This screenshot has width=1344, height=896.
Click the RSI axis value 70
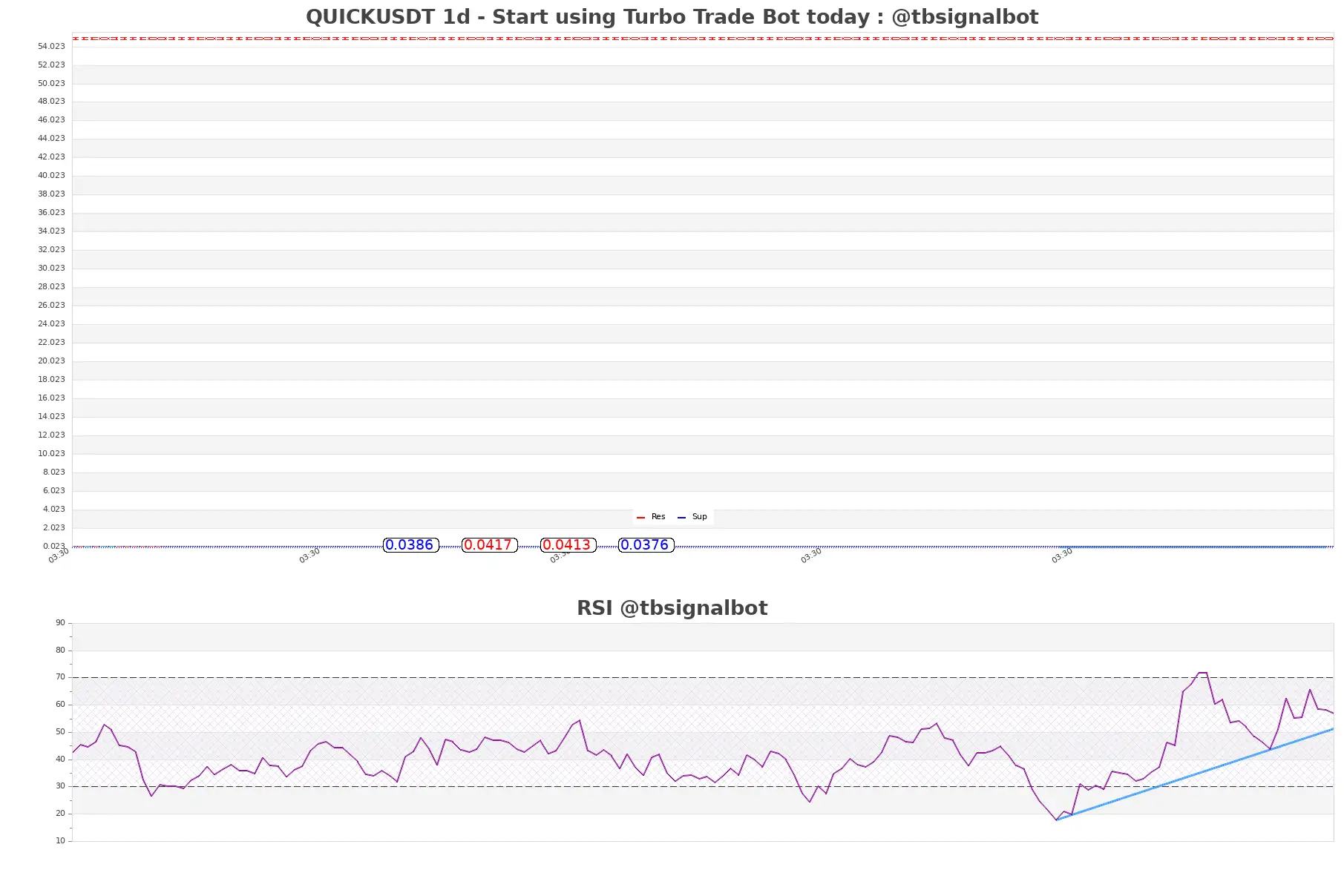click(x=60, y=677)
